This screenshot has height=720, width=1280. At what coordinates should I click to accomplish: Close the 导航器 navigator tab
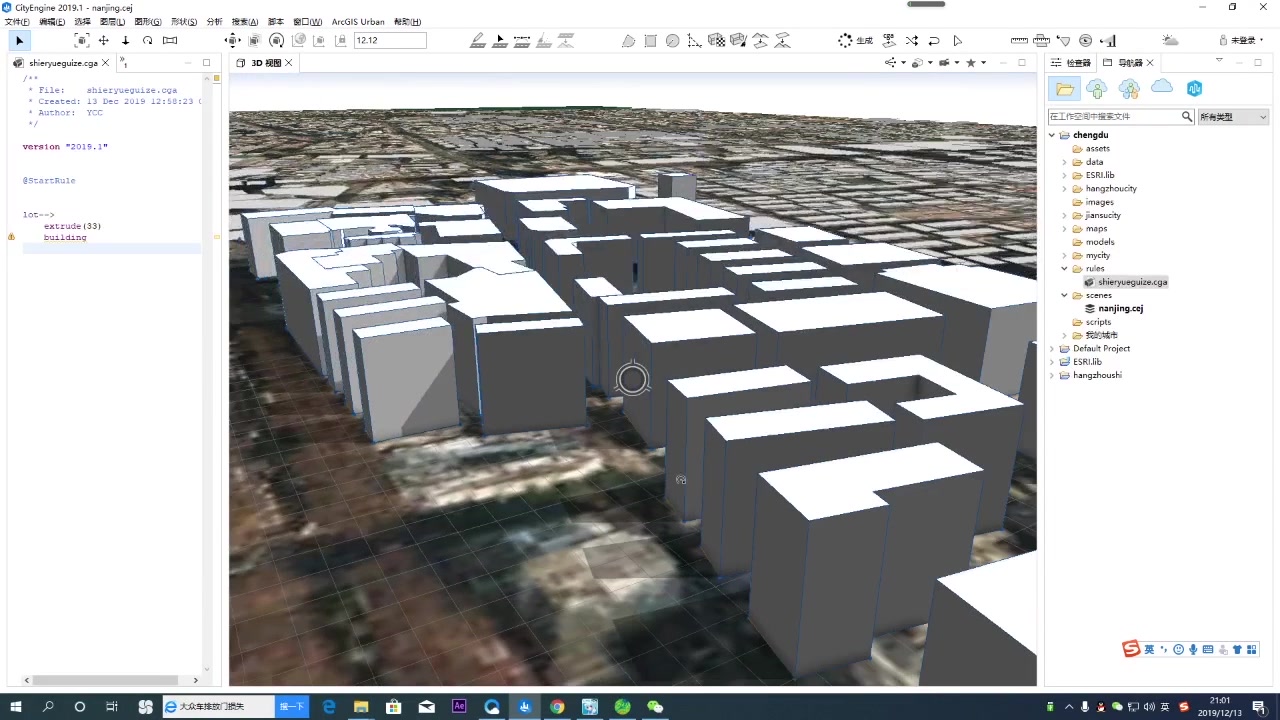pos(1150,63)
